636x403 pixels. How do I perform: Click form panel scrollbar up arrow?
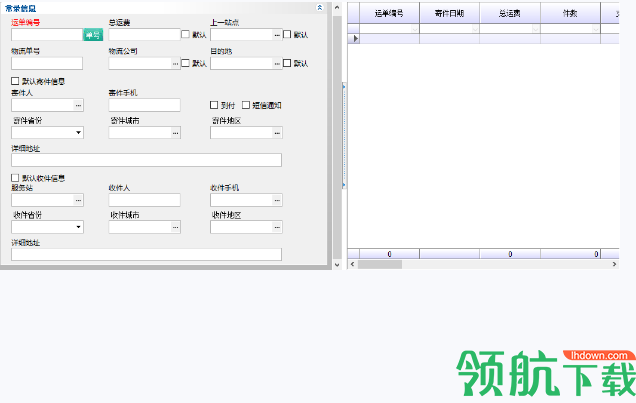pyautogui.click(x=337, y=7)
